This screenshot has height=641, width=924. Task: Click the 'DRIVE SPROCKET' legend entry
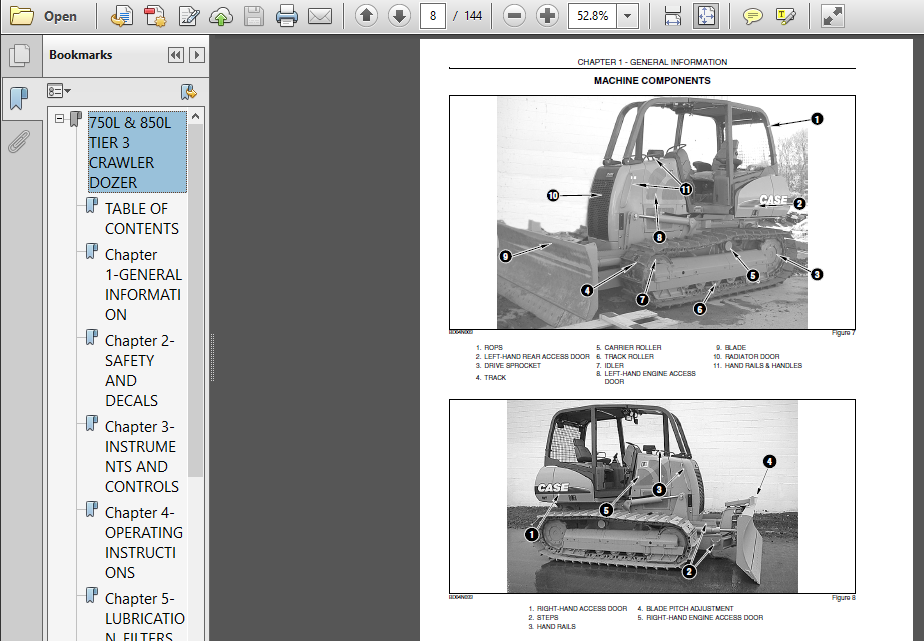pos(508,365)
